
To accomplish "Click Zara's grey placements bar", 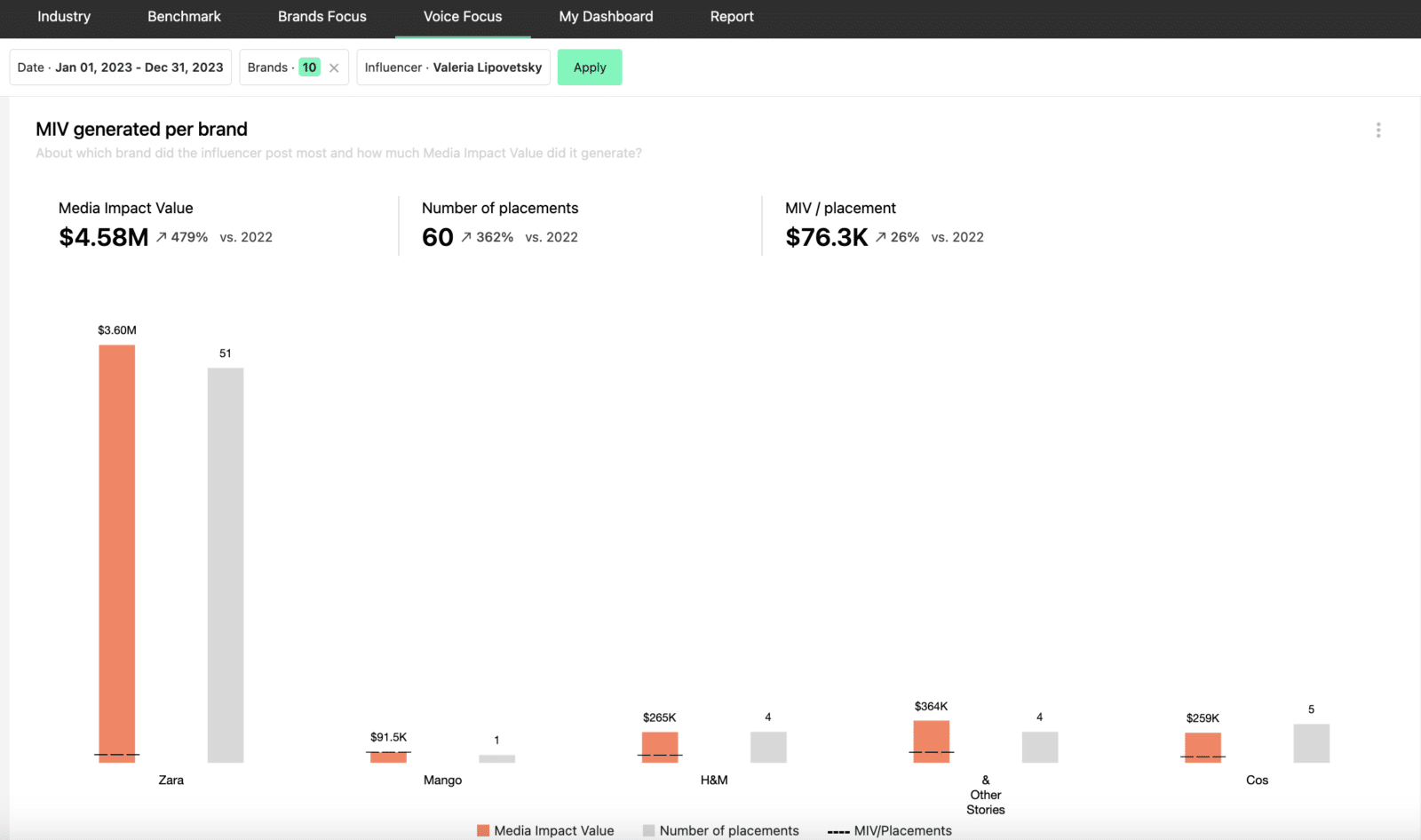I will pyautogui.click(x=226, y=565).
